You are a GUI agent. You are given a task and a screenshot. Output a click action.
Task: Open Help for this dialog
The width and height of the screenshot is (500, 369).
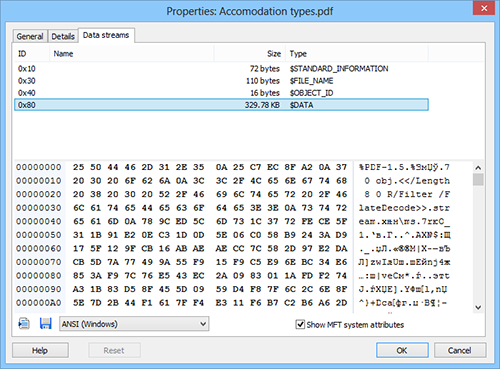coord(40,350)
